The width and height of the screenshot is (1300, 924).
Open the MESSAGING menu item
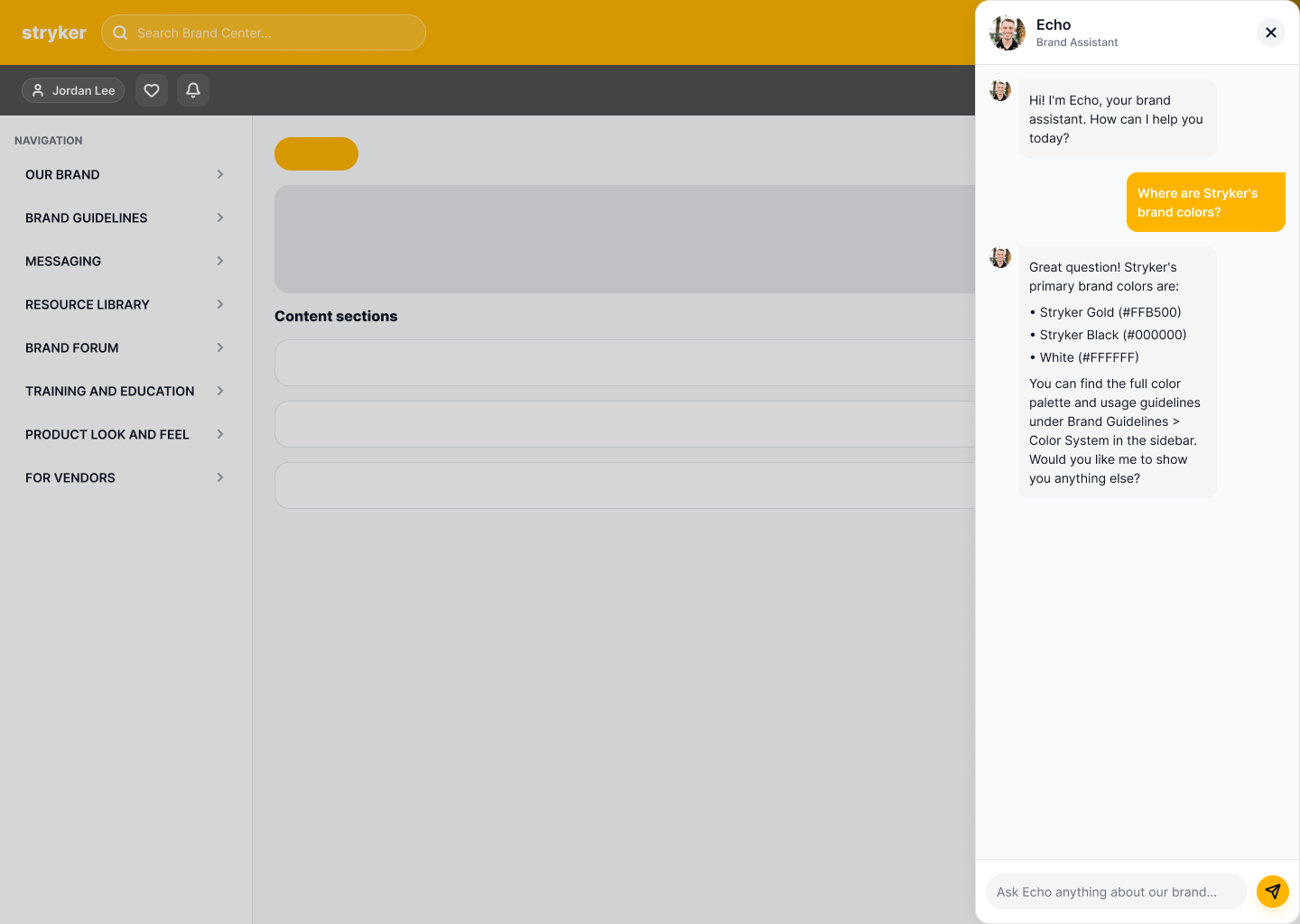click(125, 261)
